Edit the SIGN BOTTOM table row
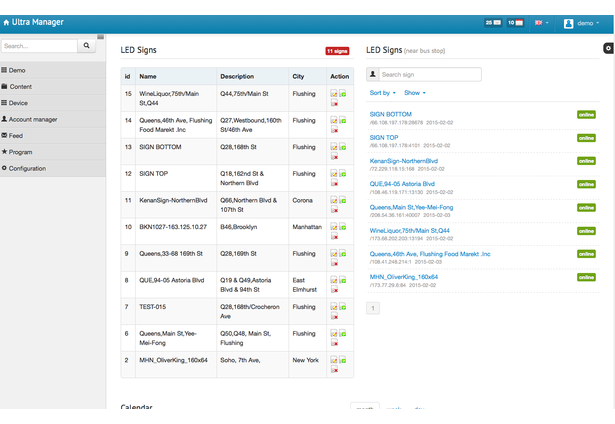This screenshot has height=424, width=615. [334, 147]
